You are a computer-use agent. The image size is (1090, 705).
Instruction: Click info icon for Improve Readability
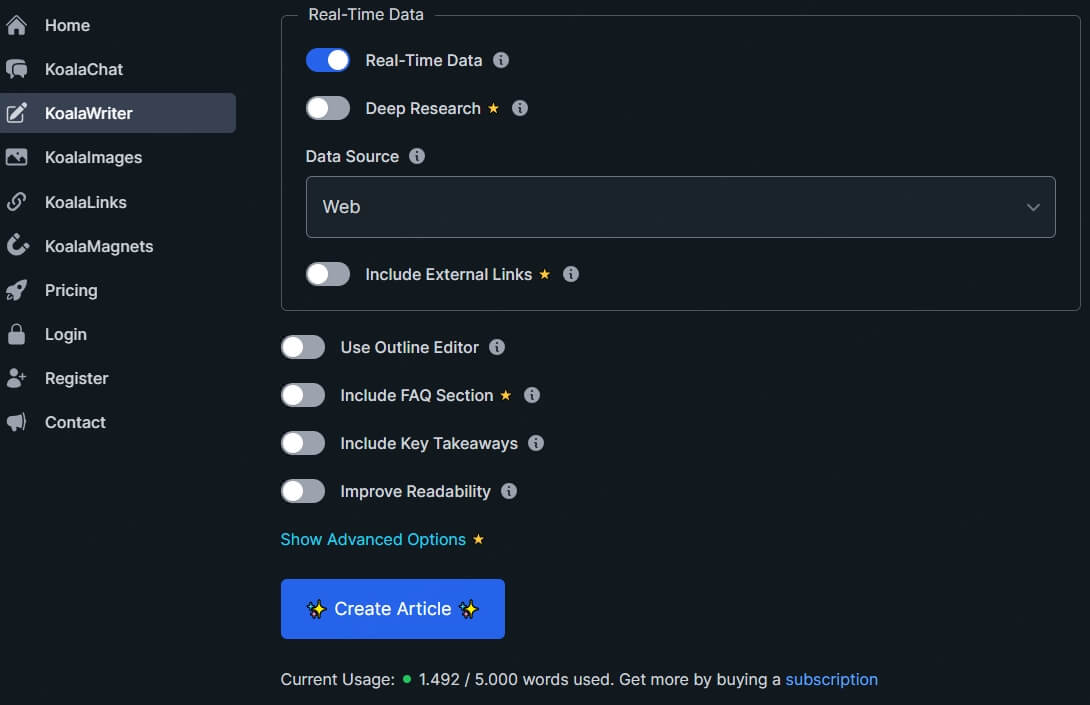[x=509, y=491]
